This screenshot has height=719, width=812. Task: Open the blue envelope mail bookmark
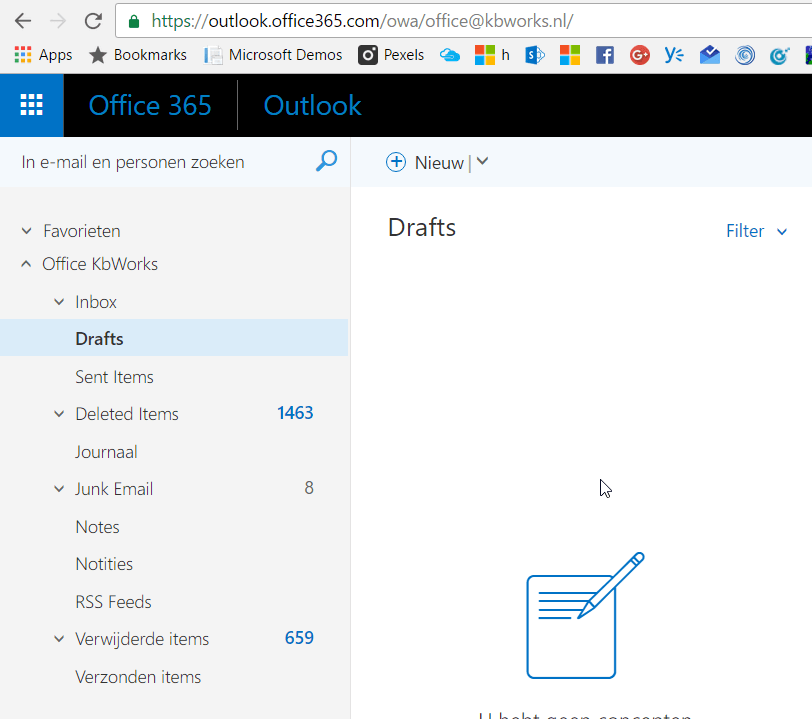(709, 54)
